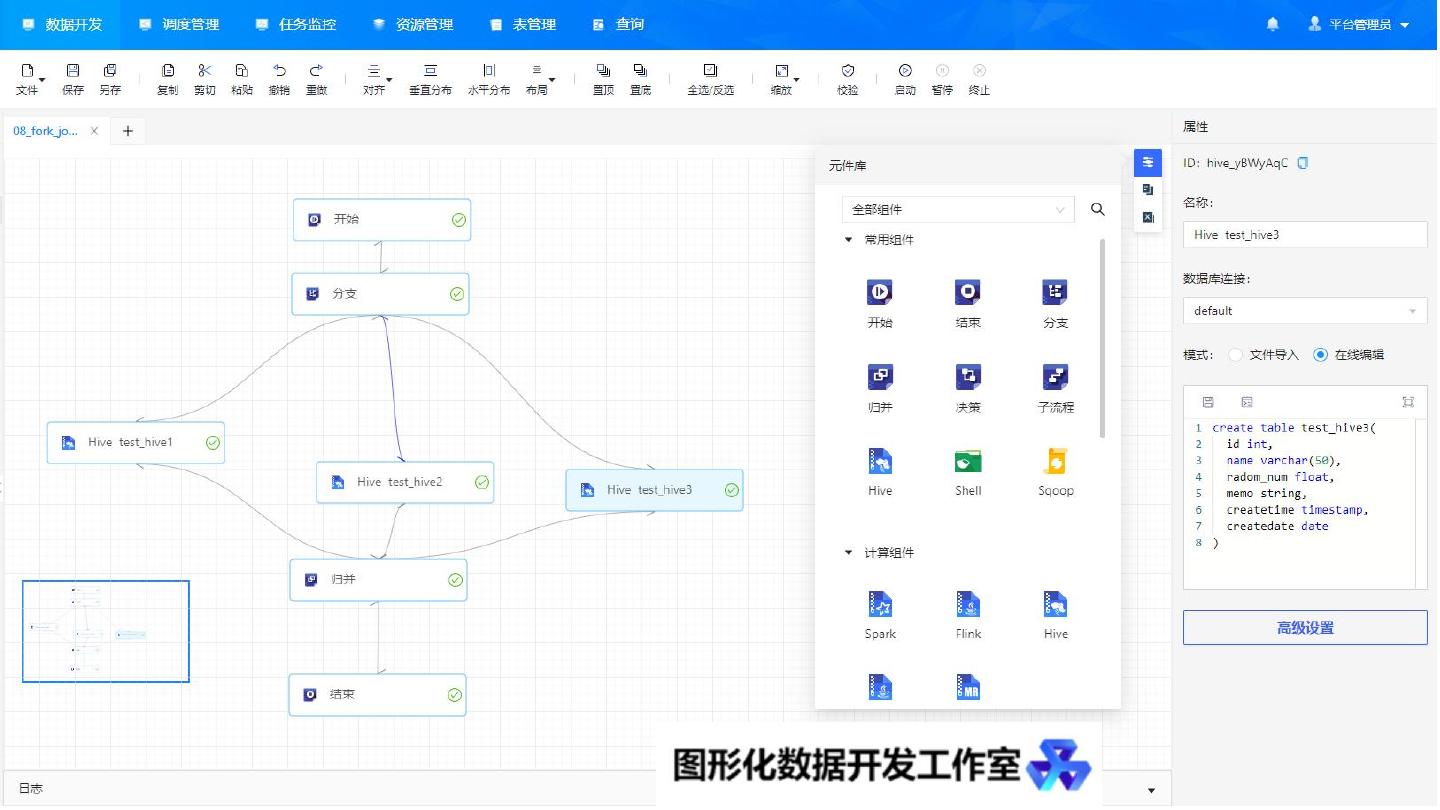Click the Validate (校验) shield icon
Screen dimensions: 1440x810
click(848, 71)
